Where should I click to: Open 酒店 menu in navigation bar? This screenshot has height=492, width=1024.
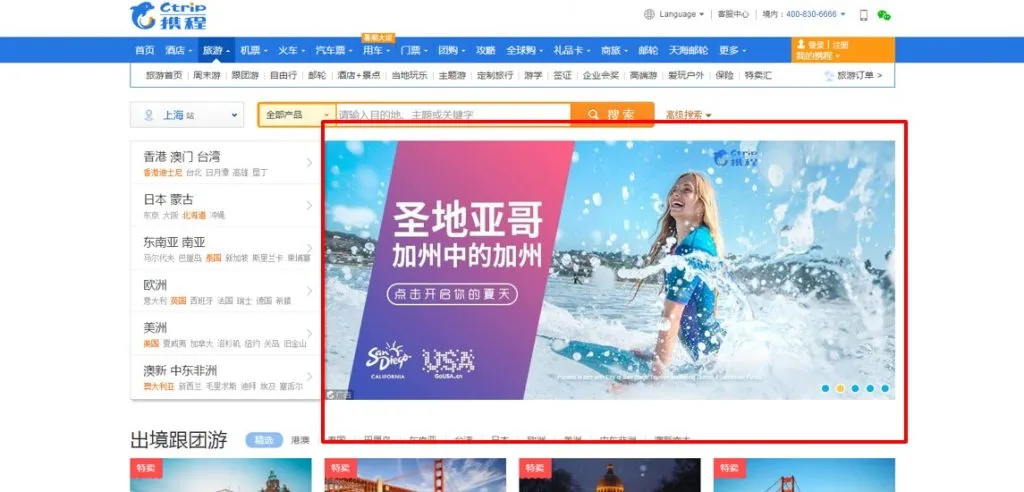coord(179,50)
